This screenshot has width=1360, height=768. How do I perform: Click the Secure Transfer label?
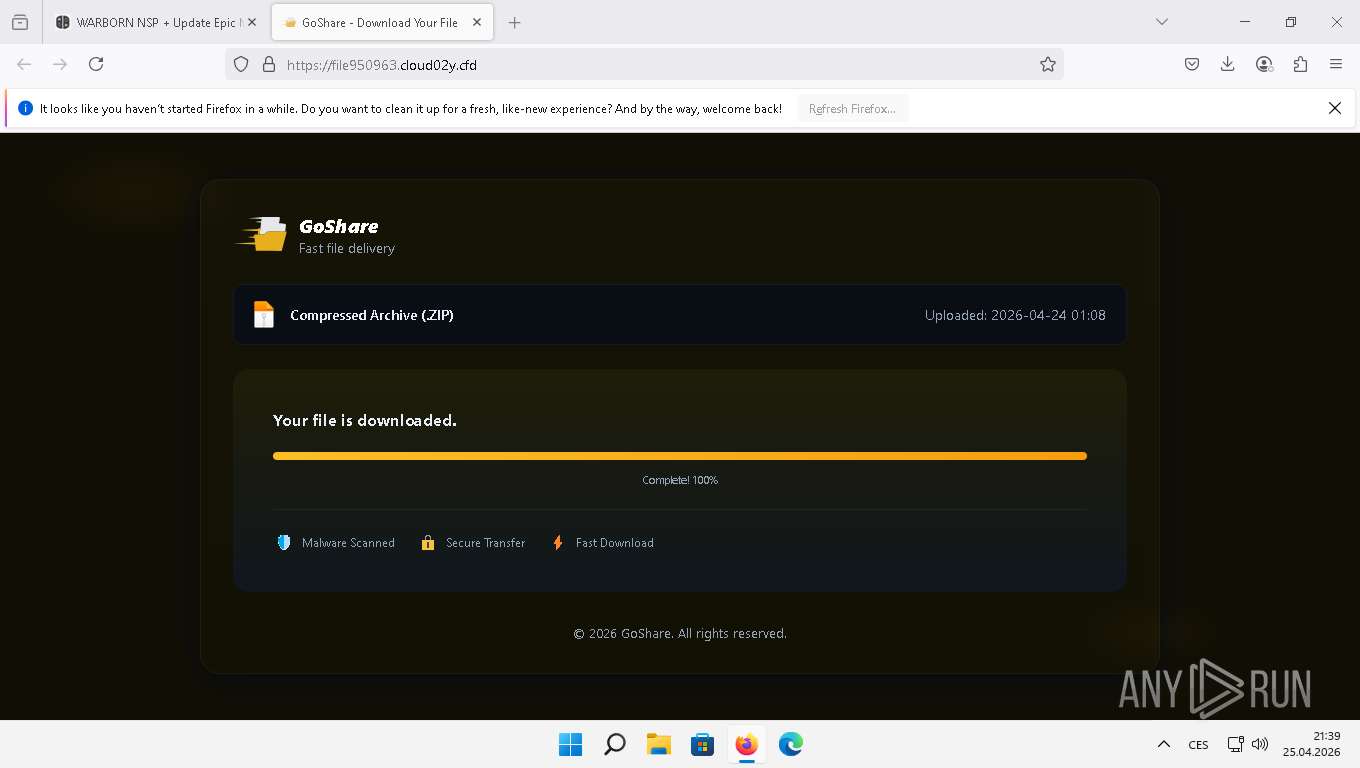point(485,543)
